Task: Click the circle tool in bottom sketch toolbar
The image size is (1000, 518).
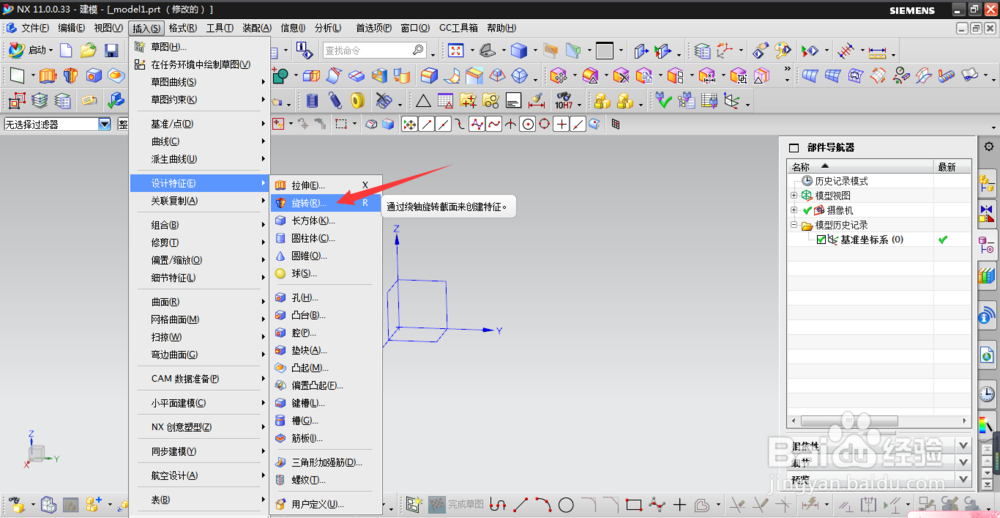Action: [x=566, y=505]
